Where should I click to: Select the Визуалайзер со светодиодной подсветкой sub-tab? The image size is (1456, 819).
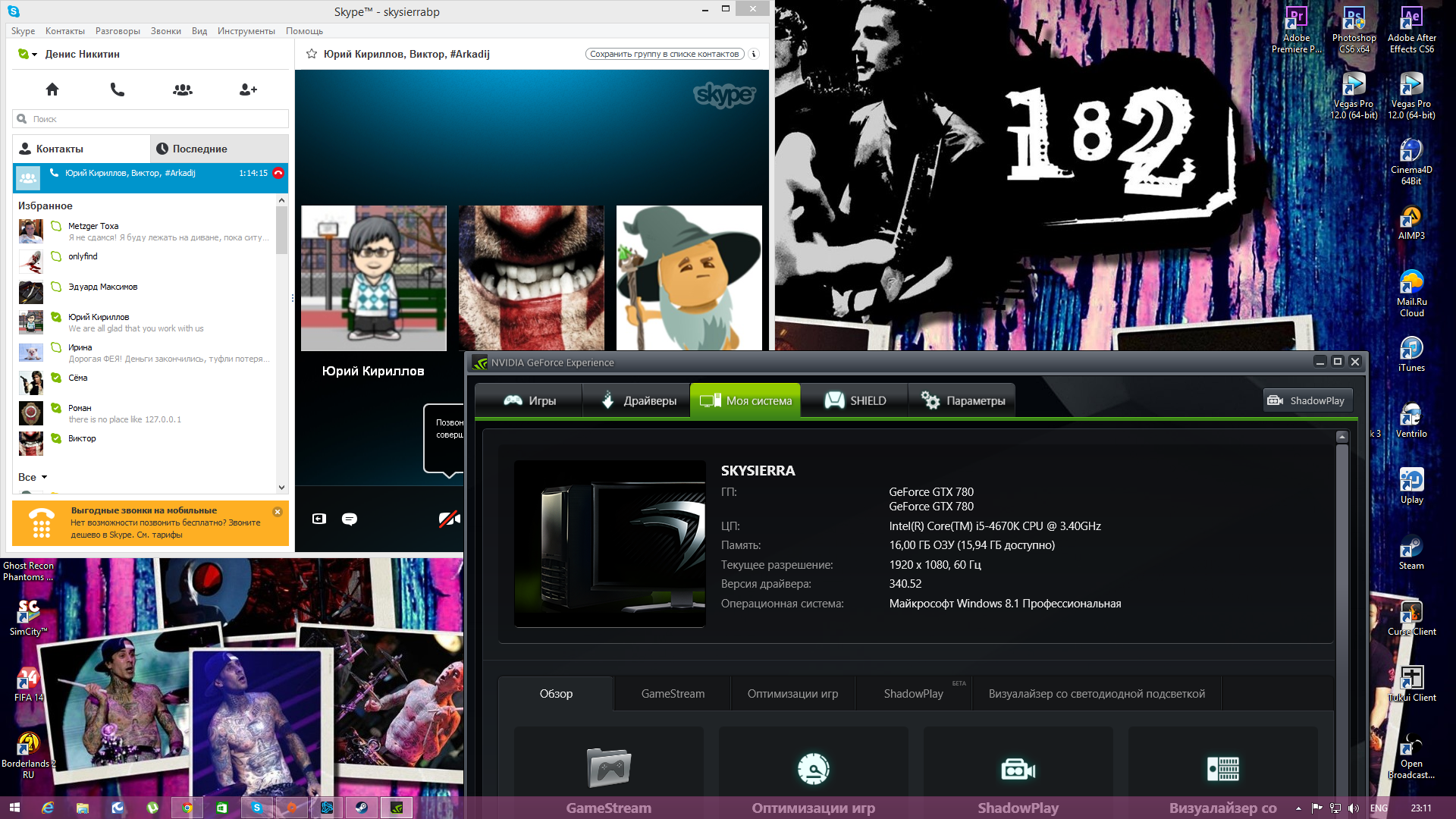[1097, 694]
